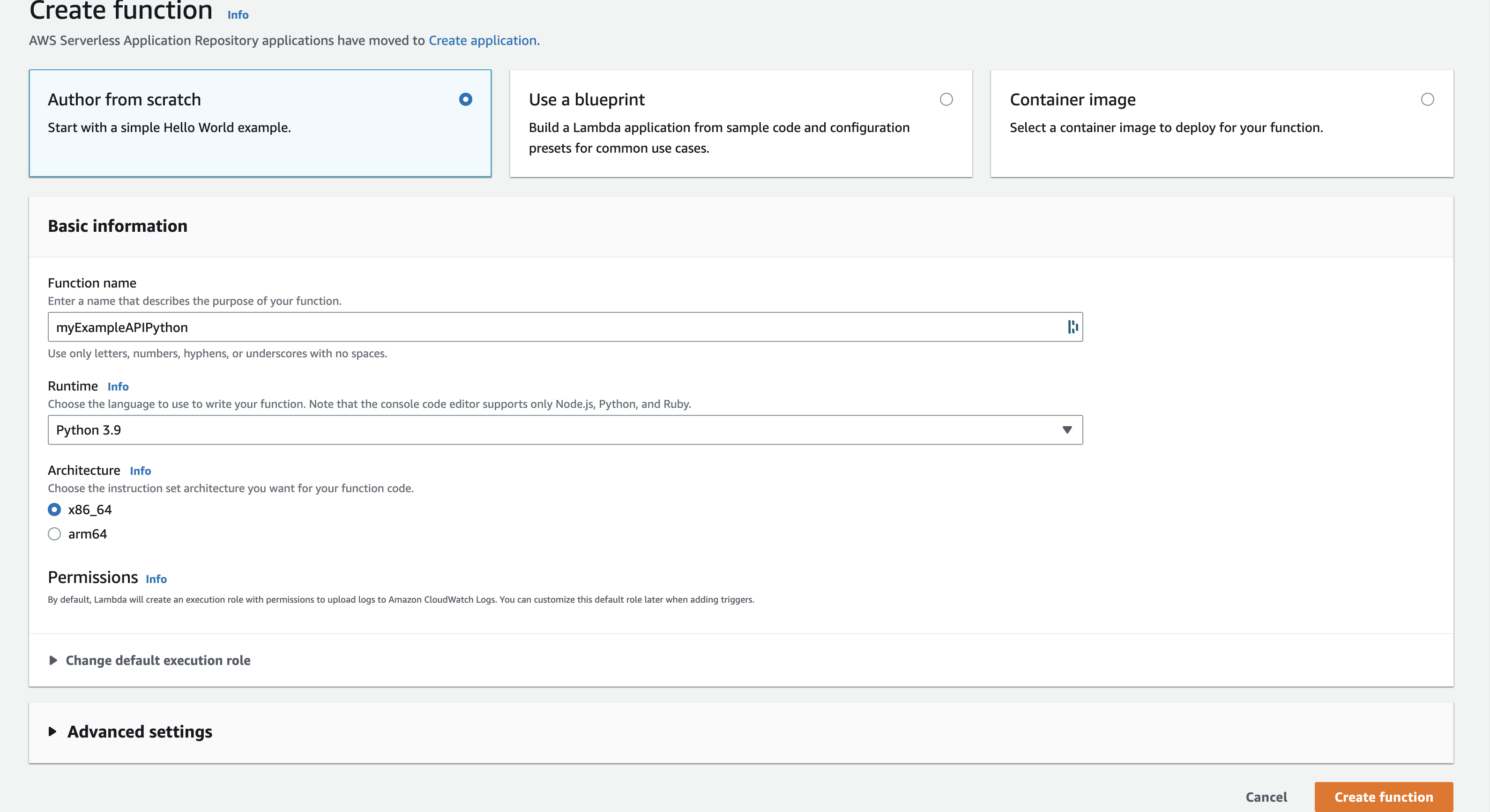1490x812 pixels.
Task: Expand Change default execution role
Action: coord(157,660)
